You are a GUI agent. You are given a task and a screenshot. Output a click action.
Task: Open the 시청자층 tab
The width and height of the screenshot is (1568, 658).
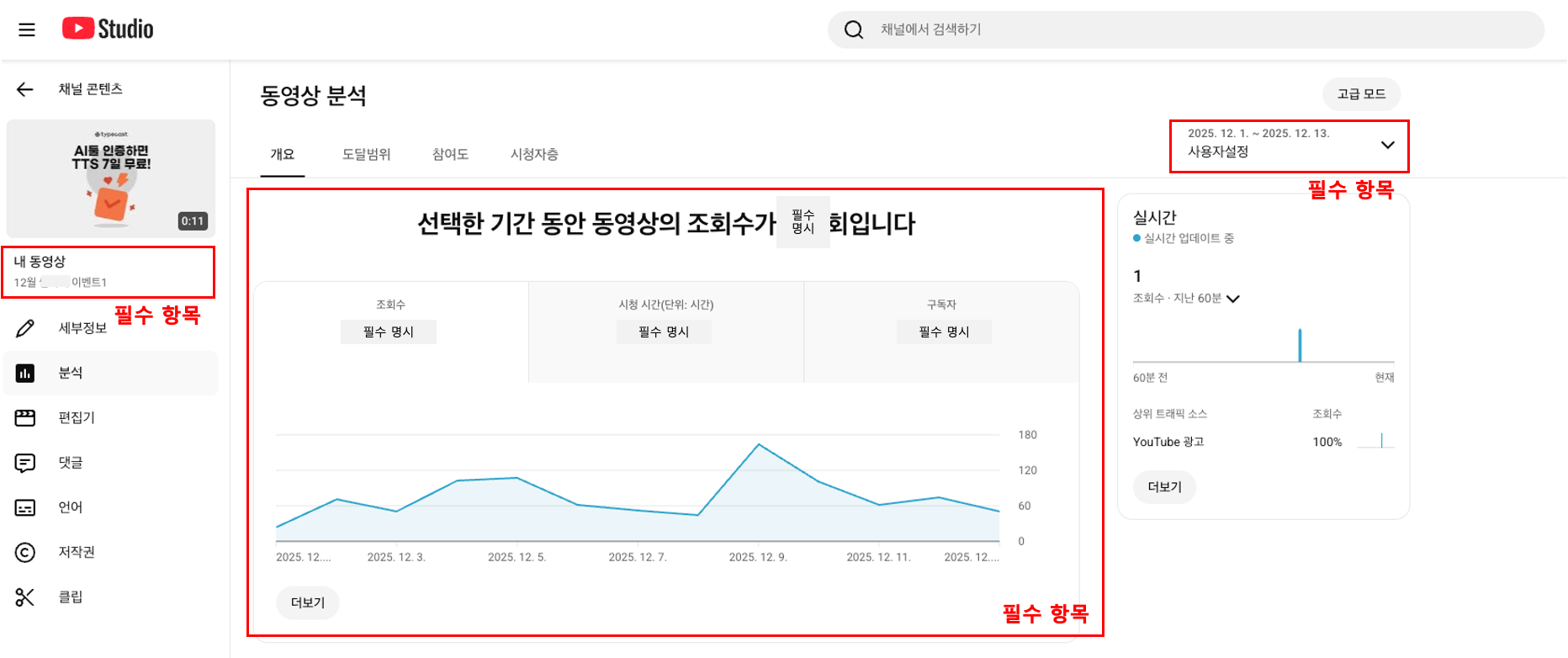(x=534, y=154)
